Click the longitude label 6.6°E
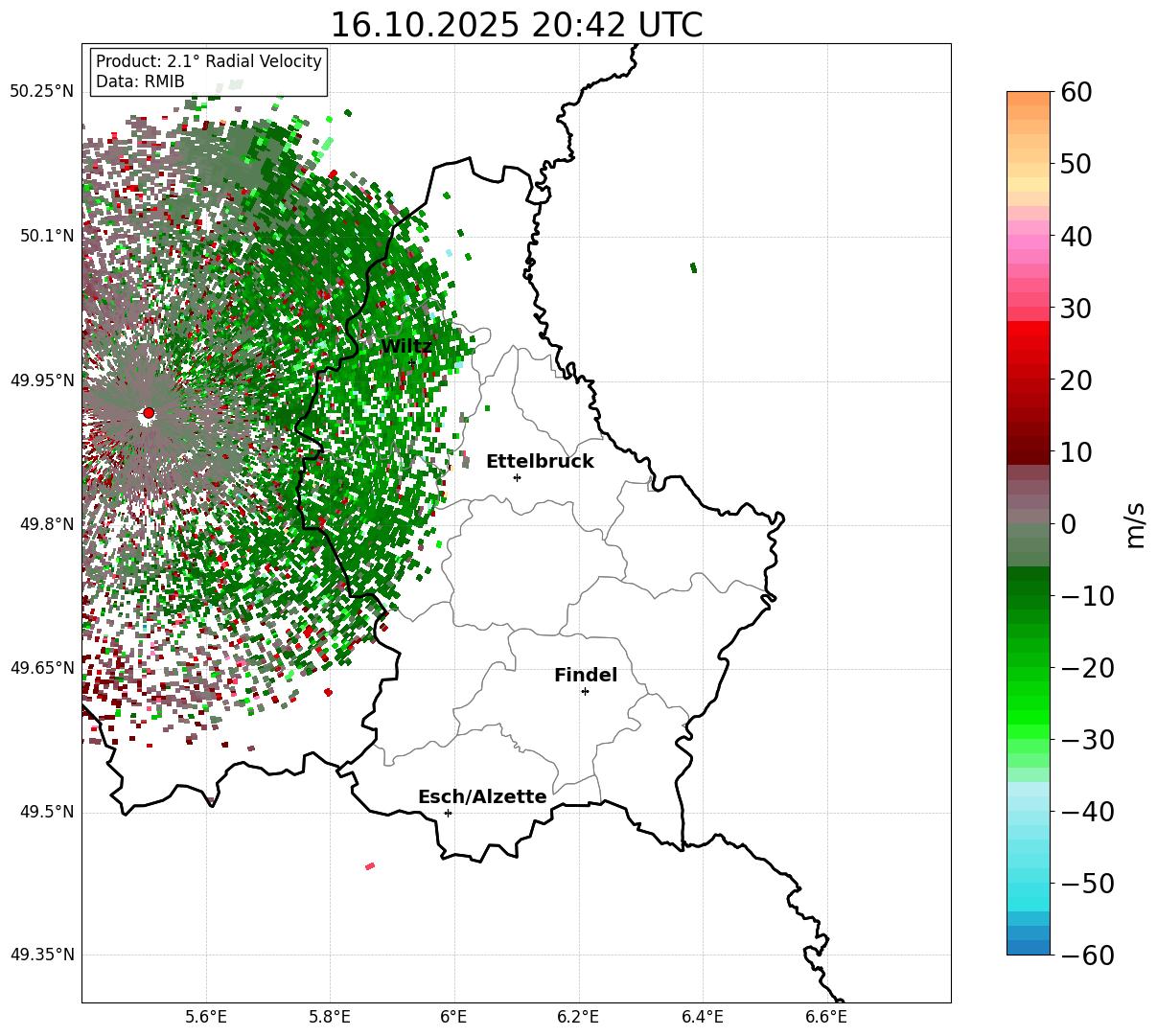This screenshot has width=1157, height=1036. coord(826,1017)
